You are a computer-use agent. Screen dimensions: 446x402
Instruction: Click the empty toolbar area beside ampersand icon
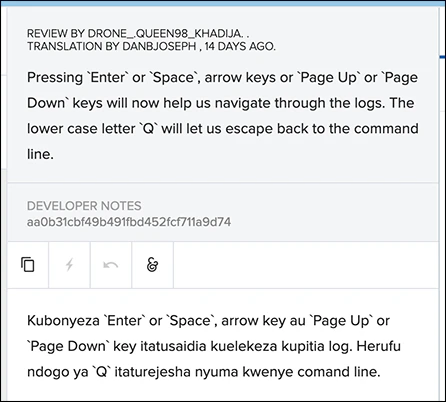306,265
